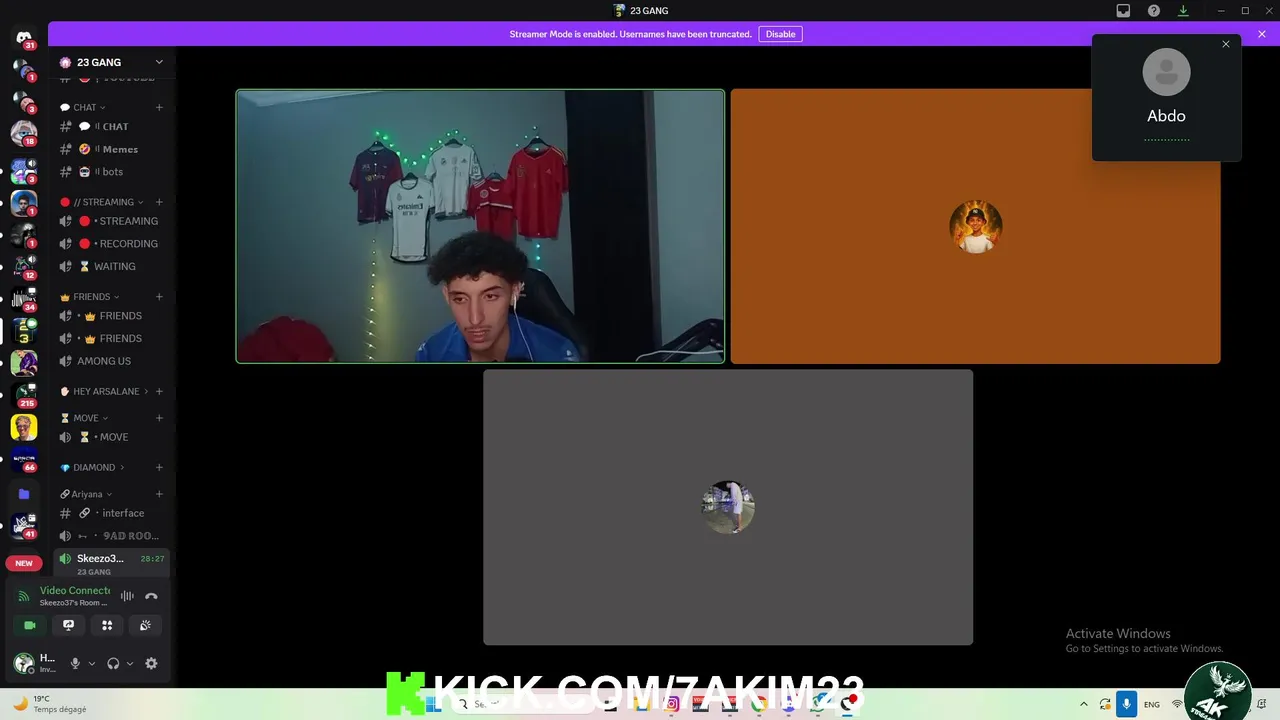
Task: Add channel to HEY ARSALANE category
Action: [159, 391]
